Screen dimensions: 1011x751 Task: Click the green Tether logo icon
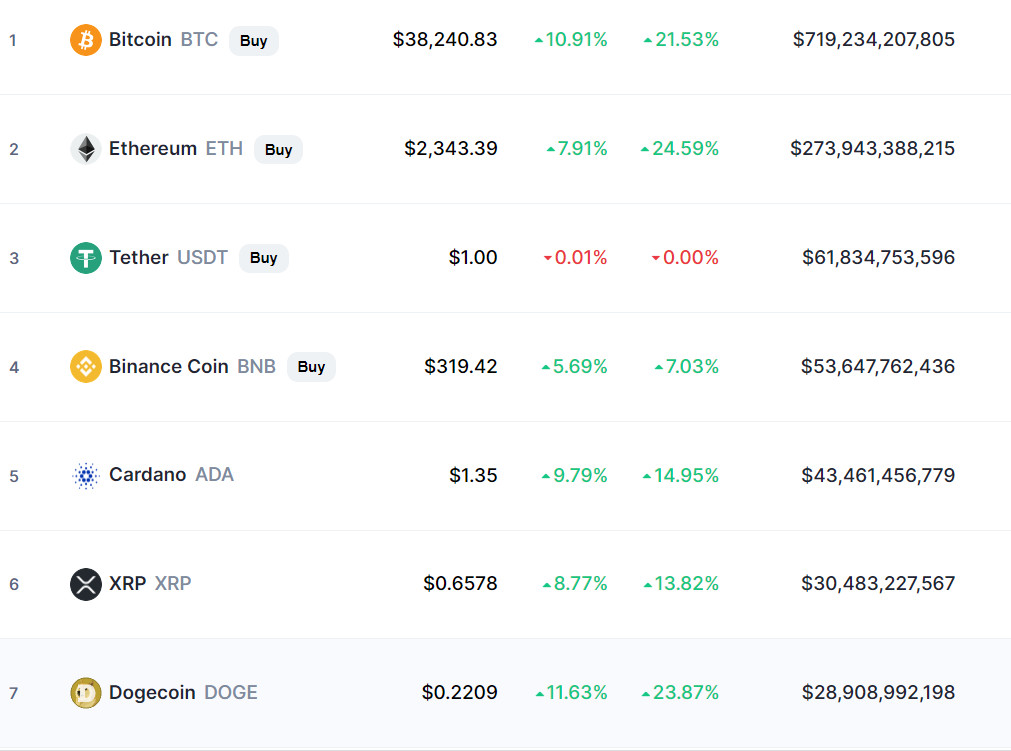86,258
